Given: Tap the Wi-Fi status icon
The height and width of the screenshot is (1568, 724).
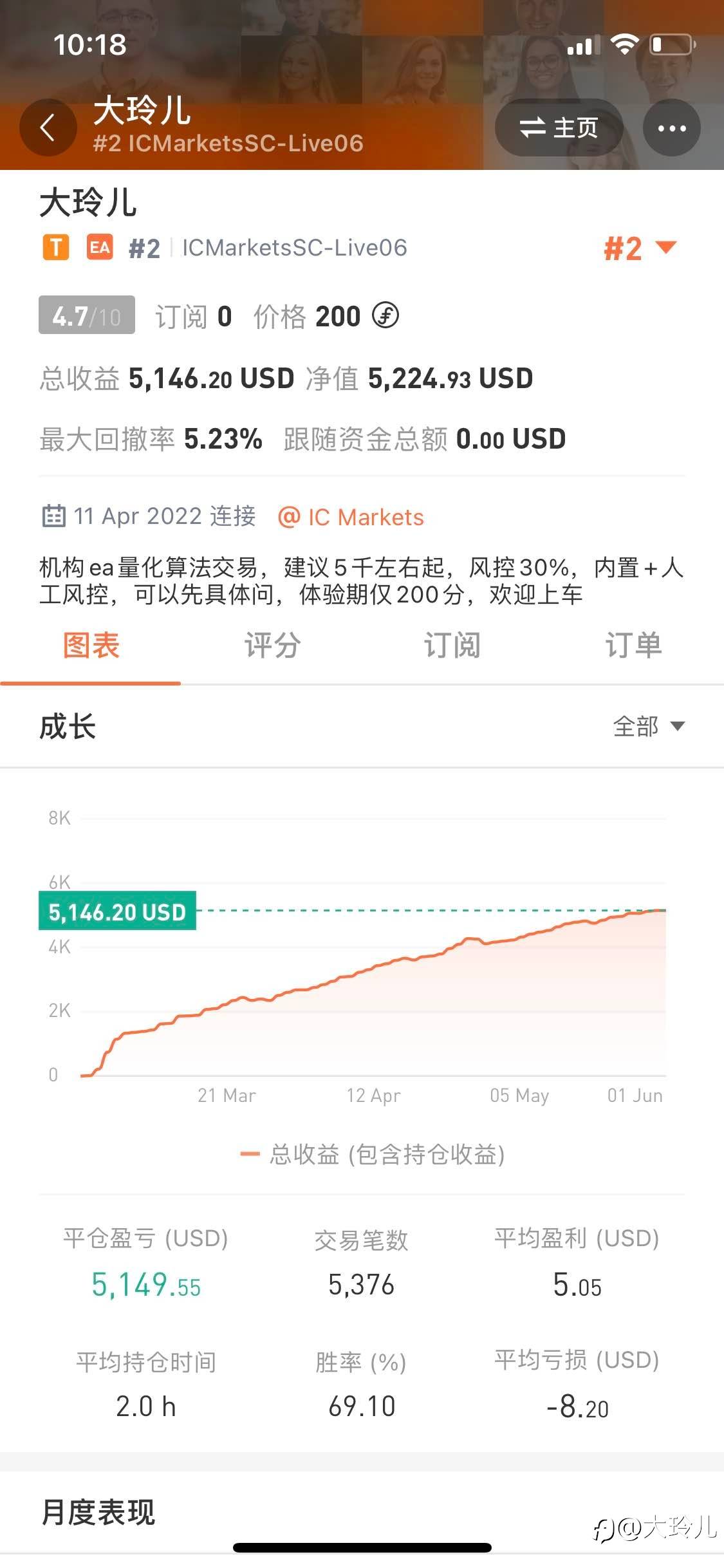Looking at the screenshot, I should pos(624,44).
